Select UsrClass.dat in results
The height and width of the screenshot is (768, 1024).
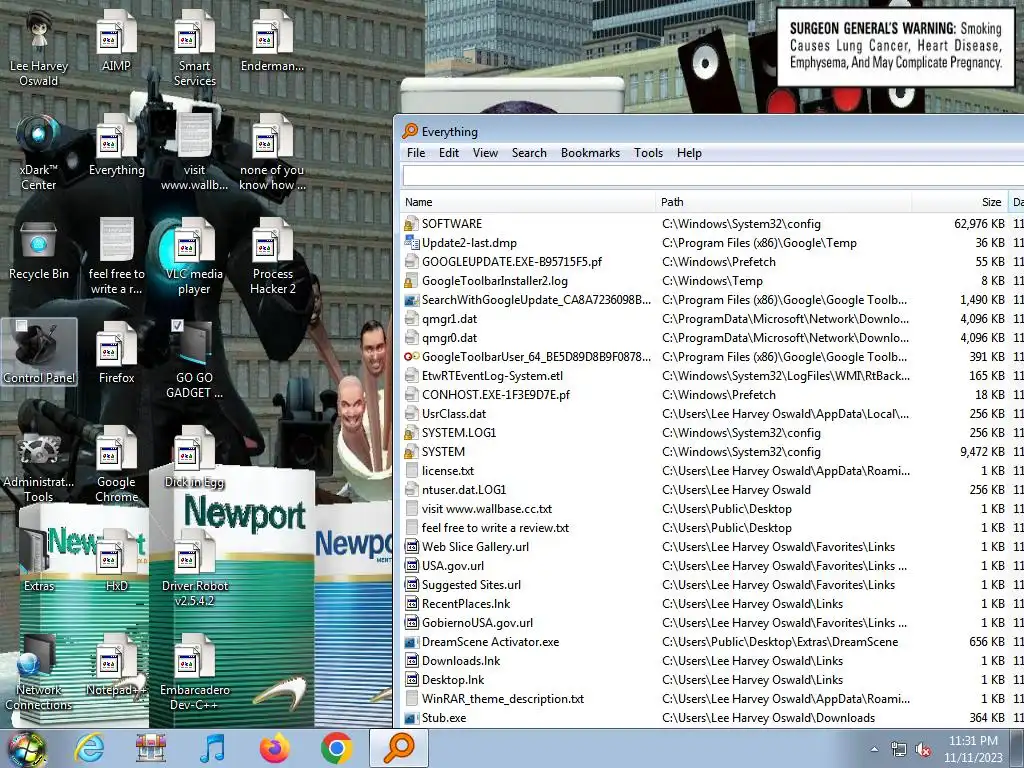coord(712,413)
